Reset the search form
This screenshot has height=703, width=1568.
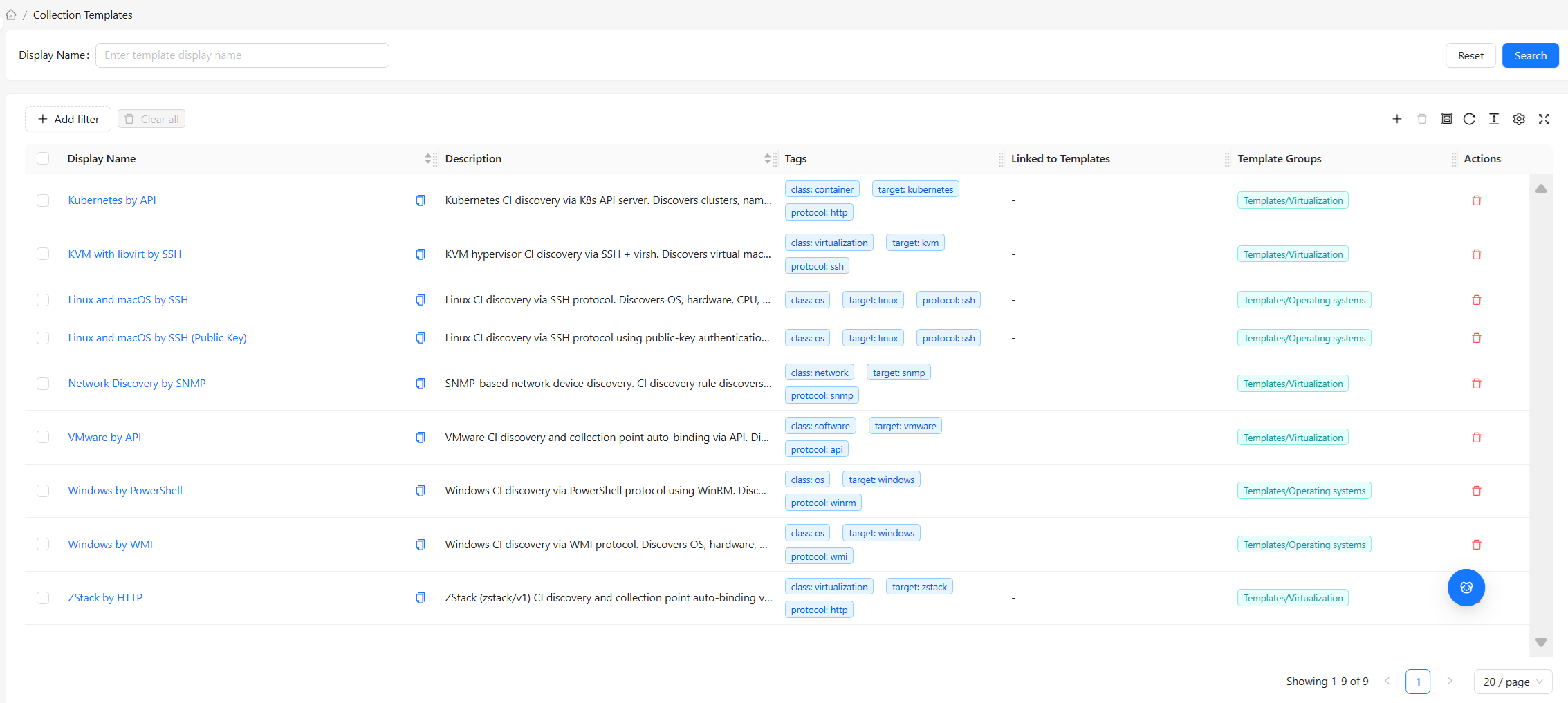tap(1470, 55)
